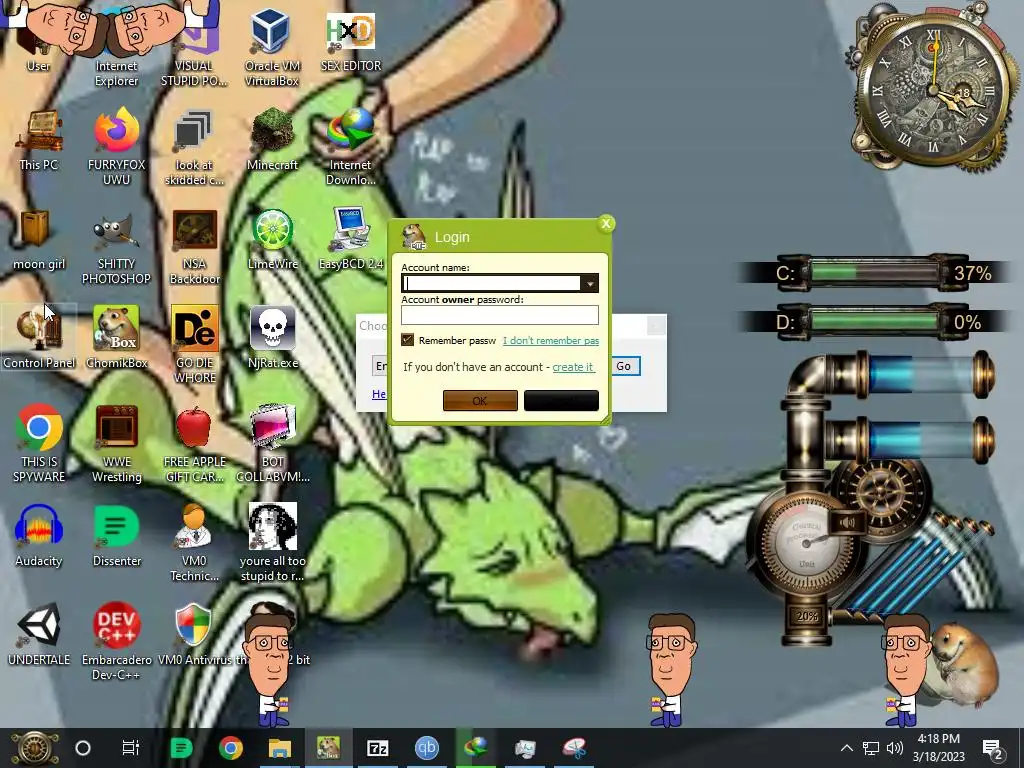Confirm login with the OK button
Screen dimensions: 1024x768
(x=480, y=400)
